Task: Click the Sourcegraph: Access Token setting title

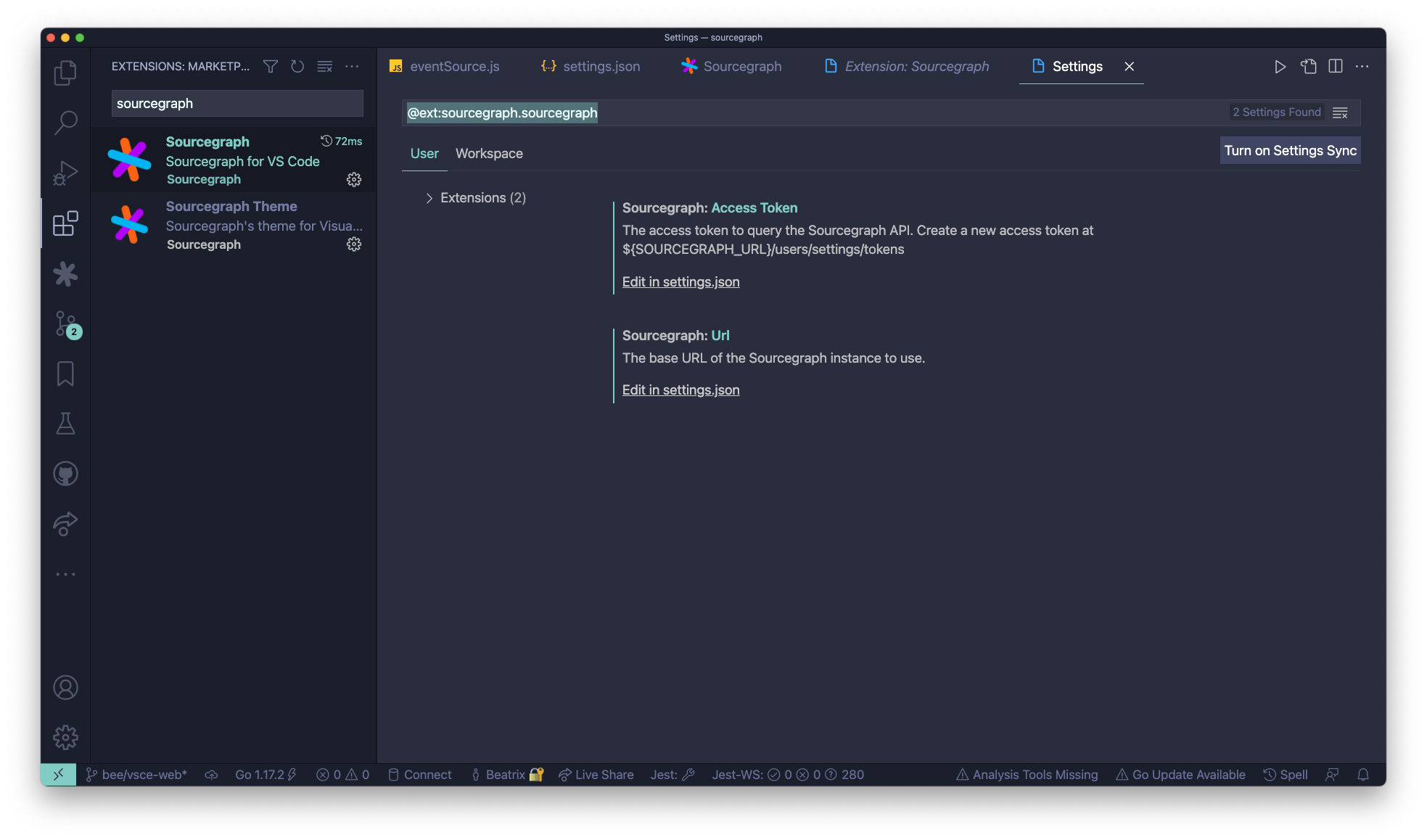Action: click(710, 208)
